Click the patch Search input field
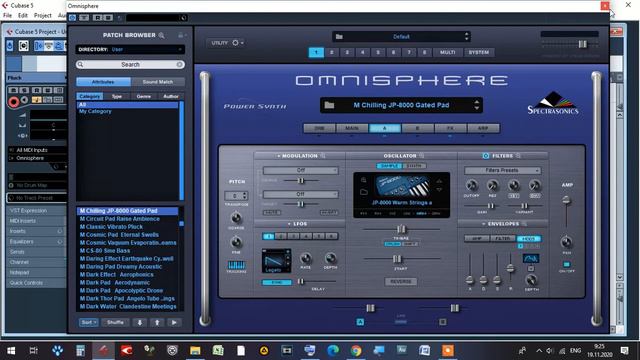640x360 pixels. tap(130, 64)
